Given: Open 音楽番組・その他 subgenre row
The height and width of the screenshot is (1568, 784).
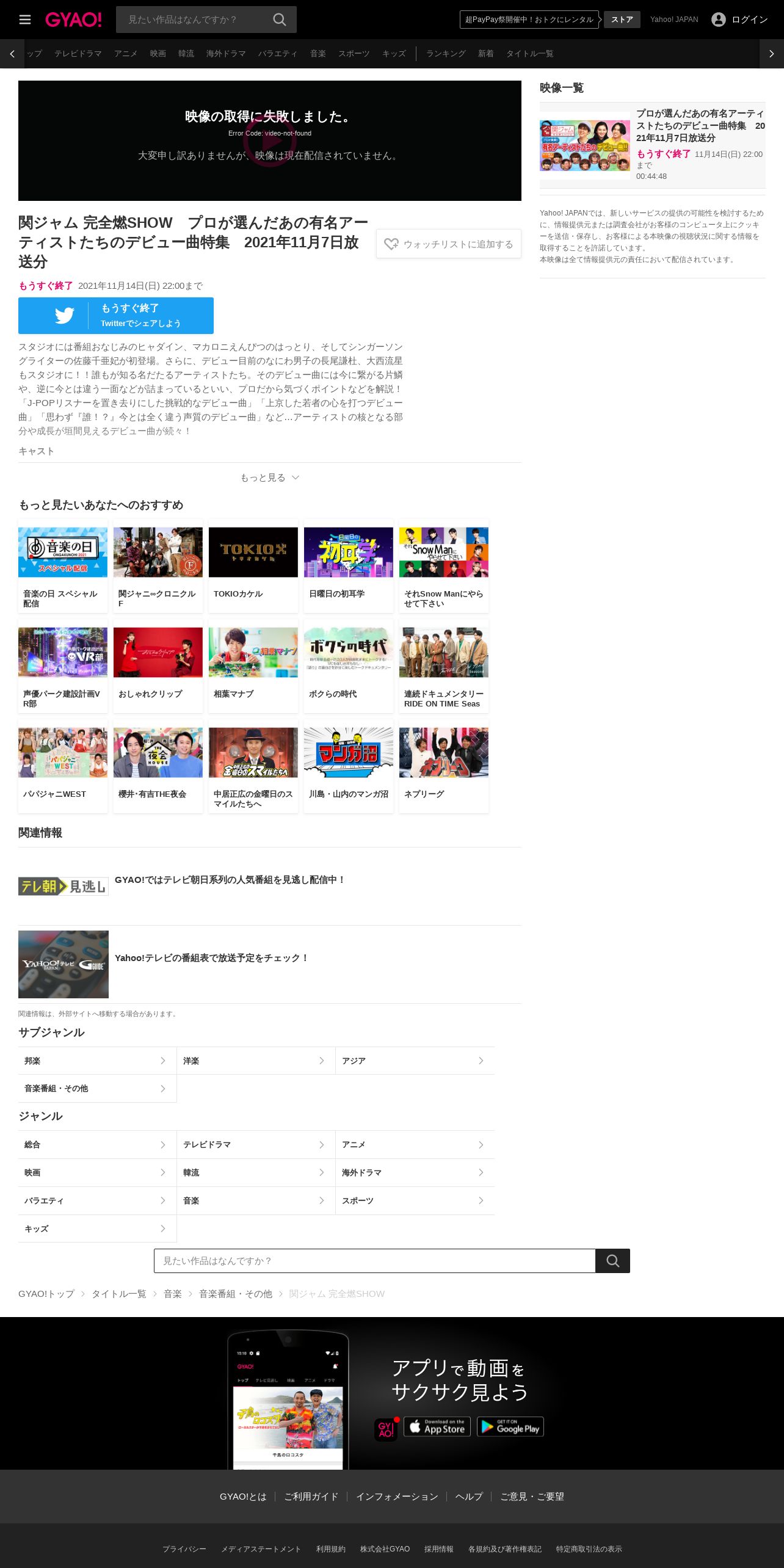Looking at the screenshot, I should [x=97, y=1089].
